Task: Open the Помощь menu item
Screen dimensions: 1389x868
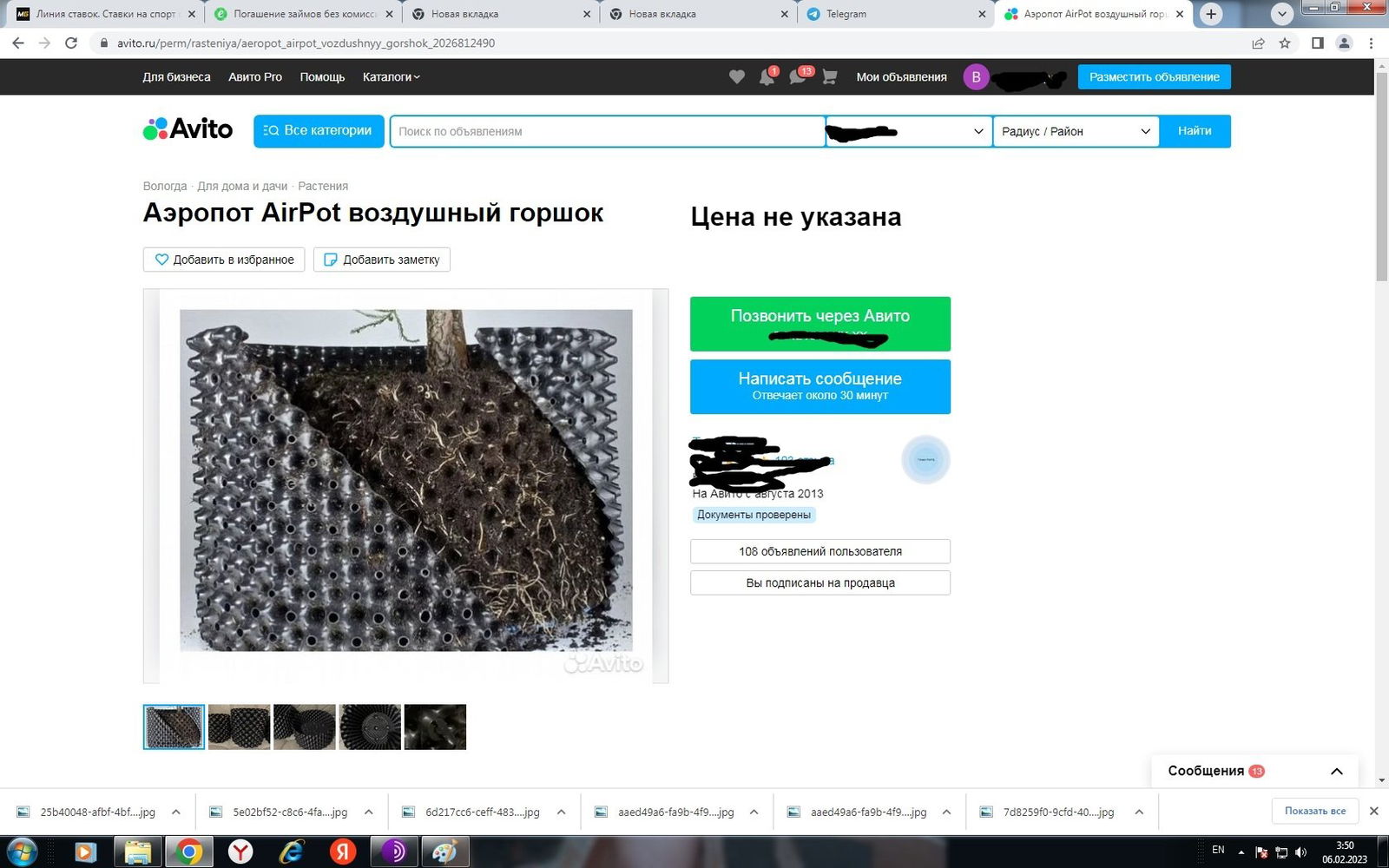Action: 322,77
